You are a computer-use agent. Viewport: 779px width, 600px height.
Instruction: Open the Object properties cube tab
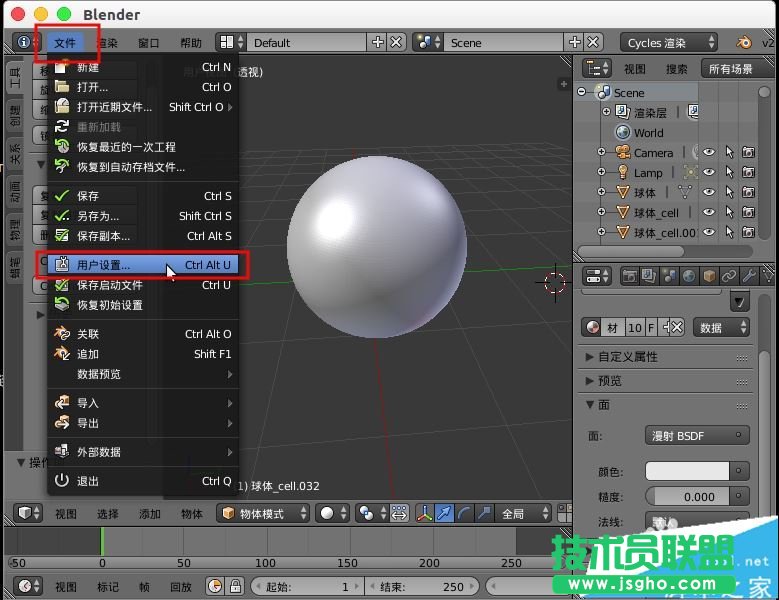click(709, 276)
